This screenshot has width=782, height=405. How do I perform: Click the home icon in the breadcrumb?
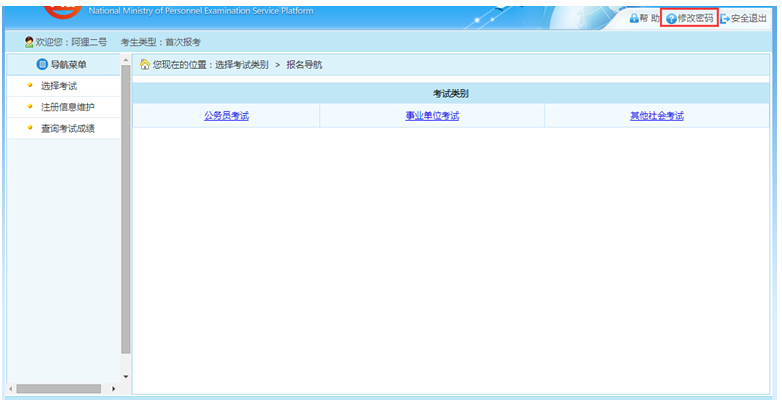[x=145, y=65]
